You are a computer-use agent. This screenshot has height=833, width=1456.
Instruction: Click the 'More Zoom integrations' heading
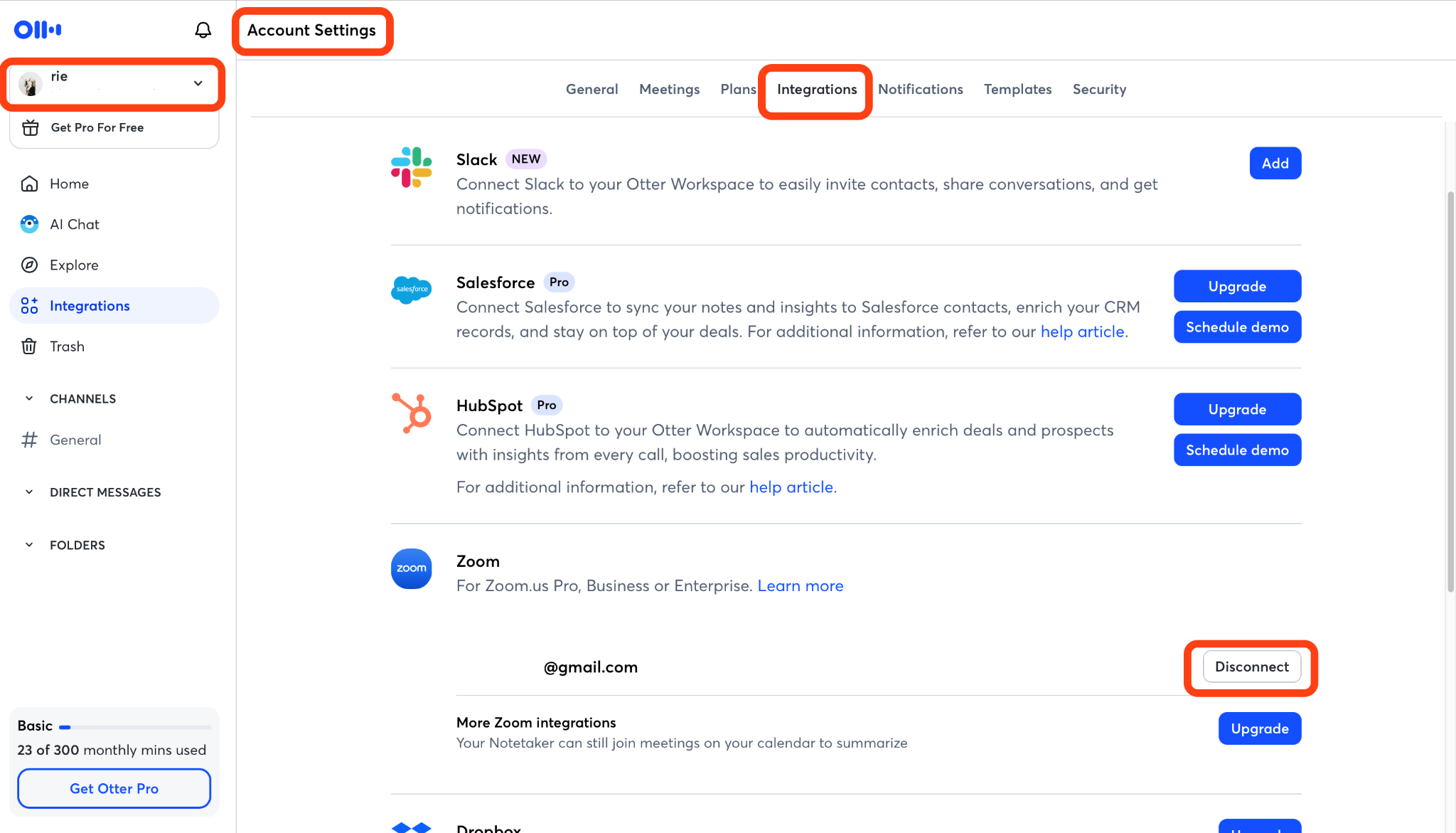536,723
